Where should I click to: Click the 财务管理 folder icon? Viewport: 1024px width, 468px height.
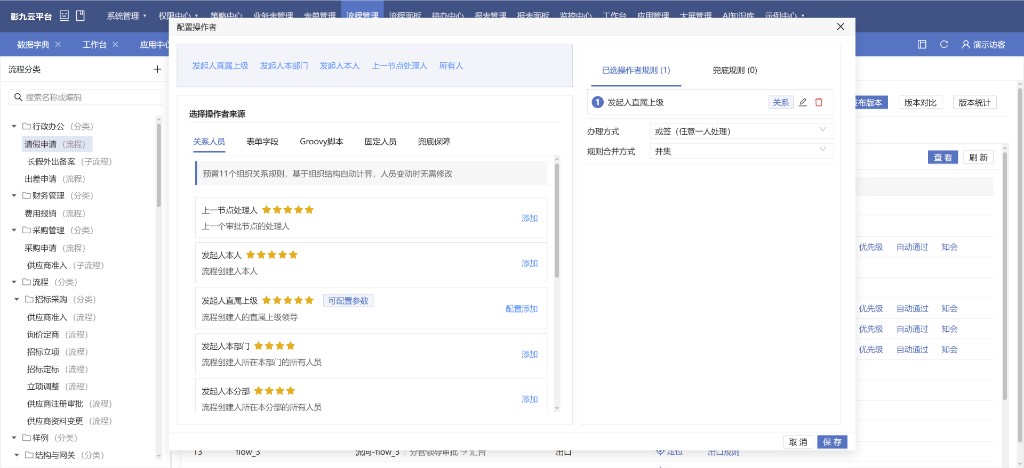tap(27, 195)
